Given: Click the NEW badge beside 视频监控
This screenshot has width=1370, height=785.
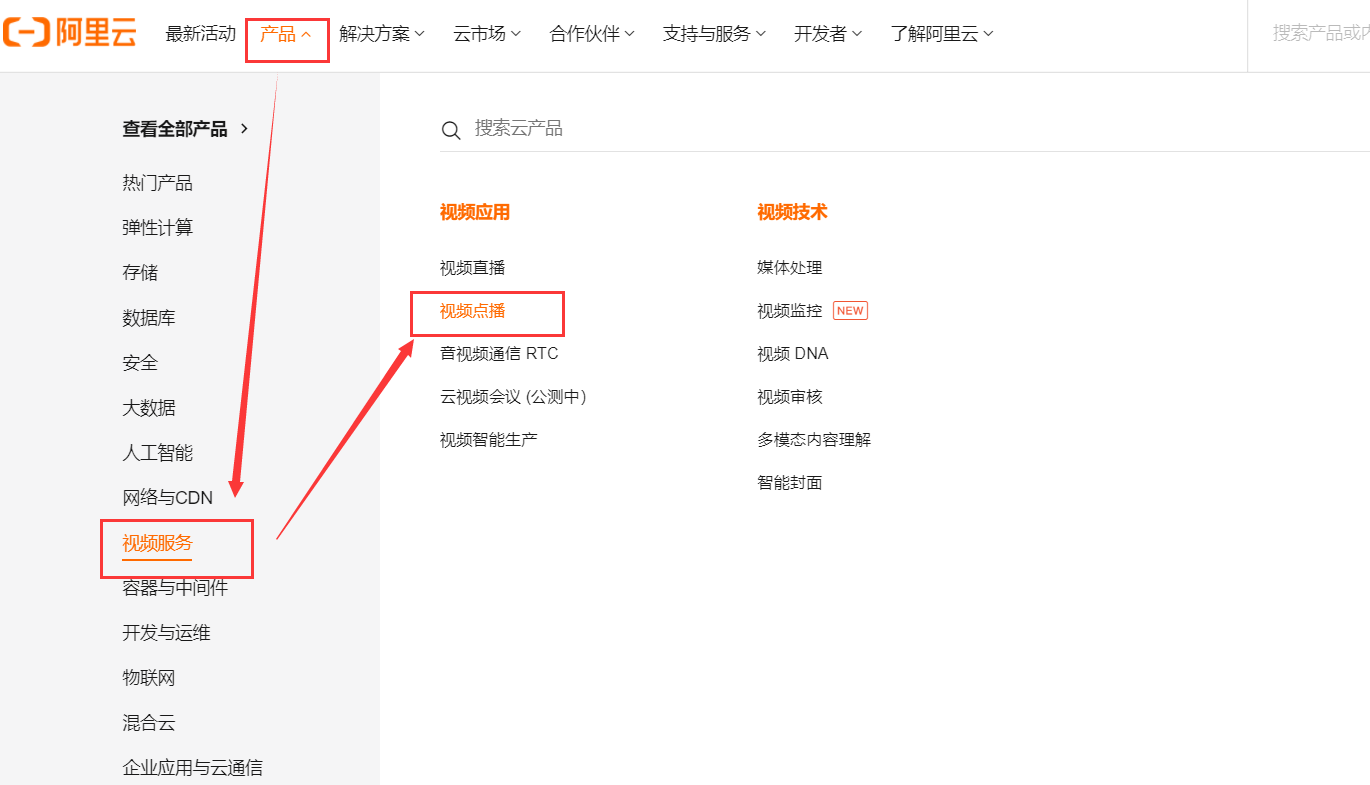Looking at the screenshot, I should pyautogui.click(x=849, y=310).
